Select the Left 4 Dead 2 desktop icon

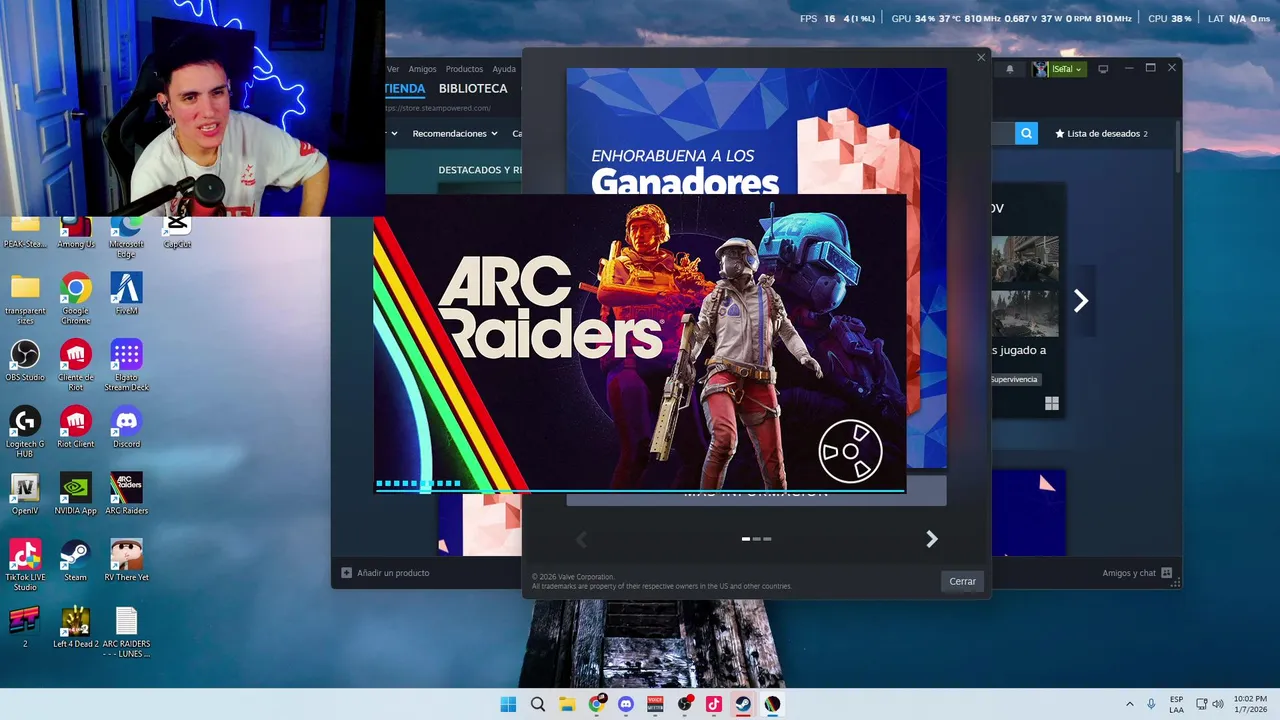click(x=75, y=627)
